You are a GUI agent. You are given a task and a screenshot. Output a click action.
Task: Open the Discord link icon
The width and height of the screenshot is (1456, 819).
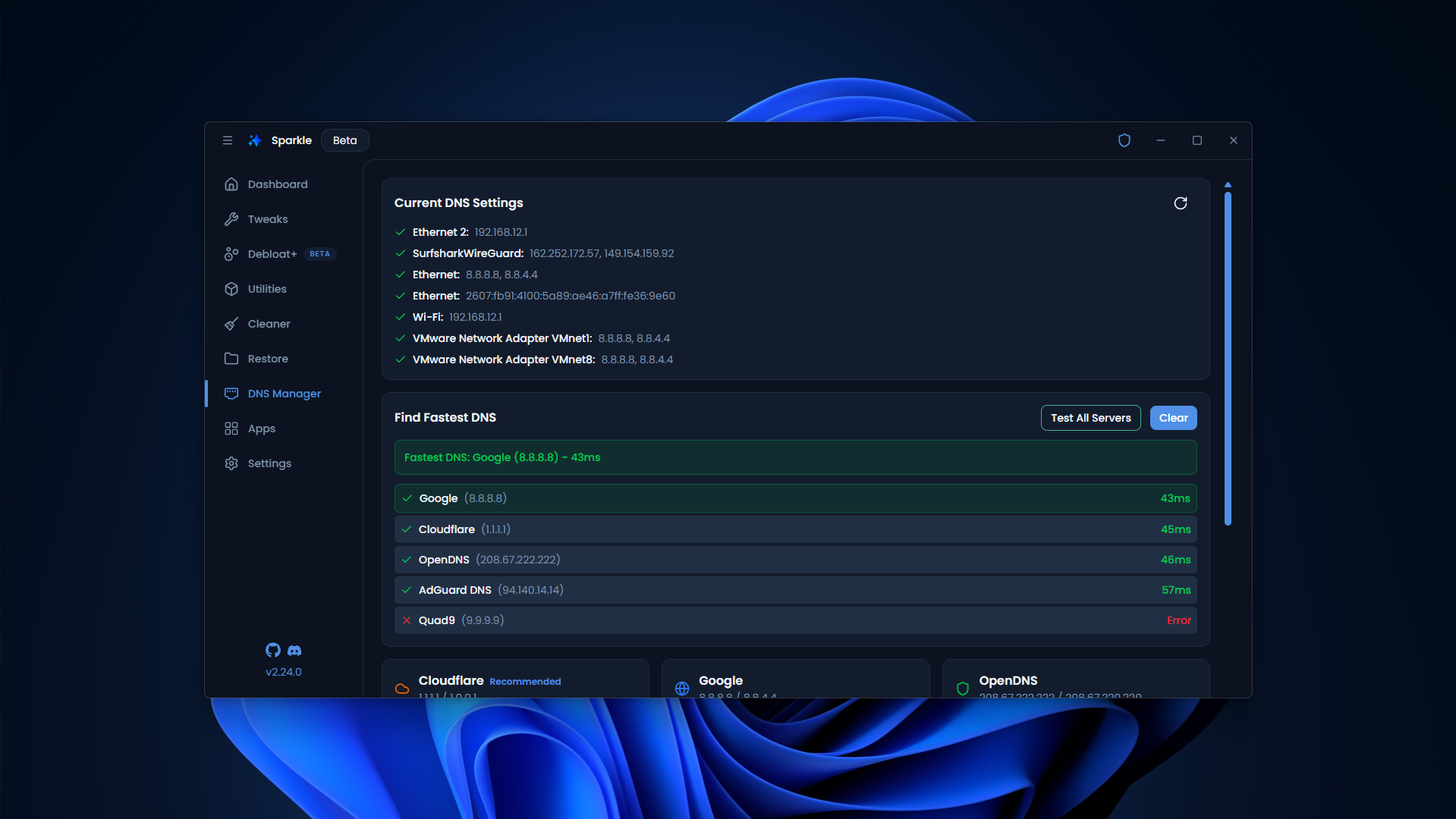tap(294, 651)
